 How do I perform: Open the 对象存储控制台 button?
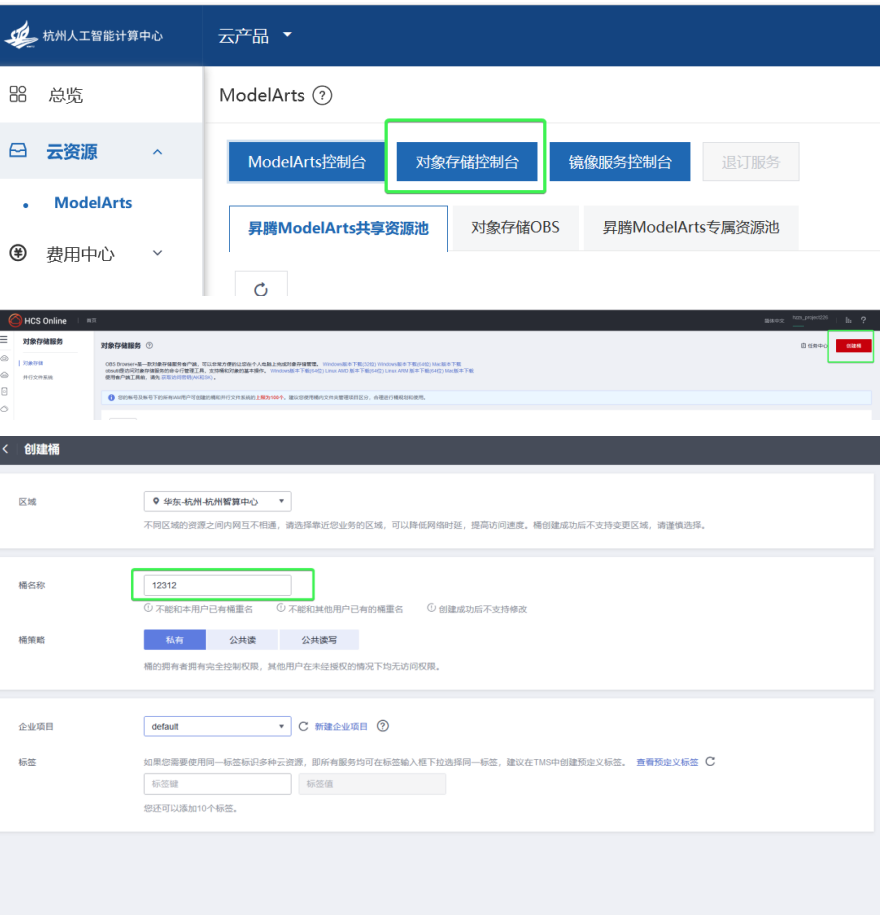click(467, 162)
